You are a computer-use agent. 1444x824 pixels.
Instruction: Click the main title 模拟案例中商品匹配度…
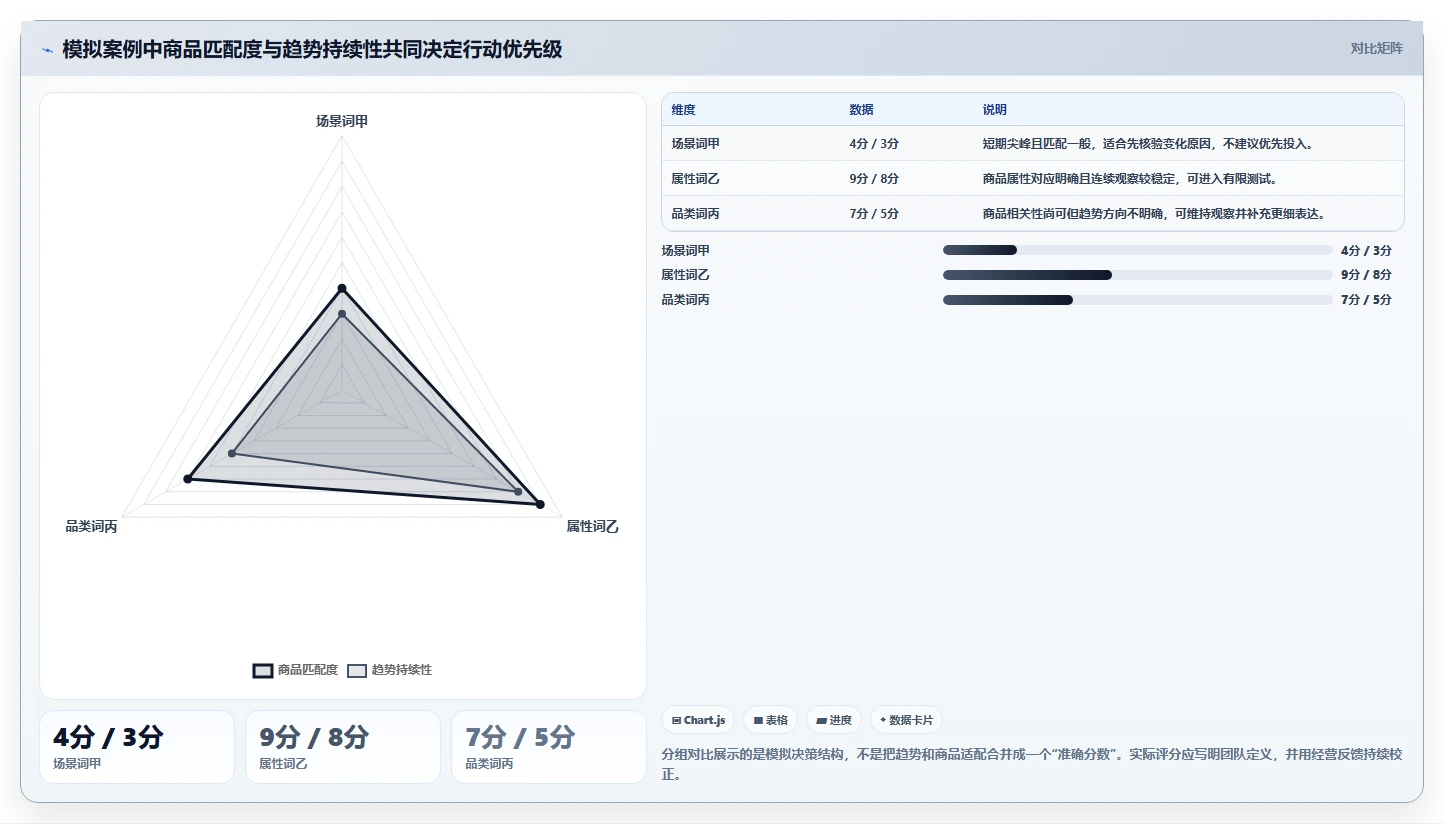click(312, 49)
